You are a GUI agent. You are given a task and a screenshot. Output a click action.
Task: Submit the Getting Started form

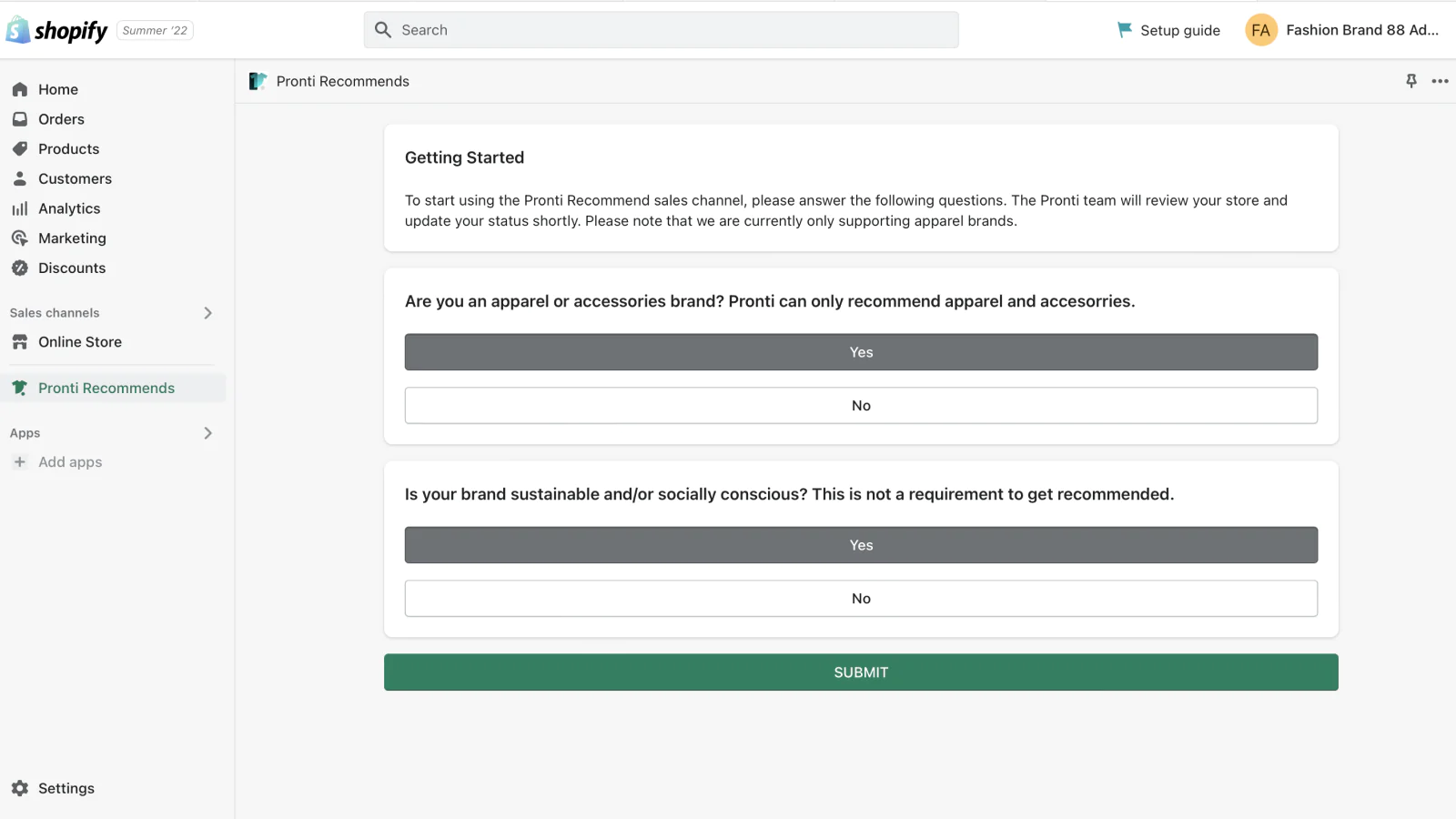coord(861,672)
